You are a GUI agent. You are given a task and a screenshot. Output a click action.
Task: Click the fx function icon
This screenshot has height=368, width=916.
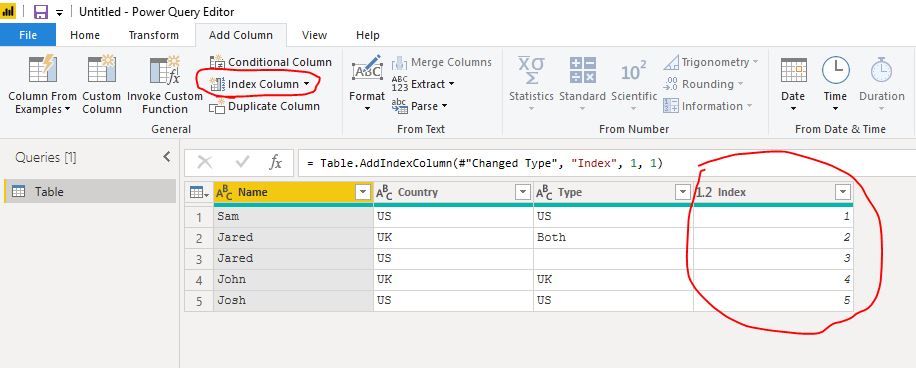coord(276,162)
